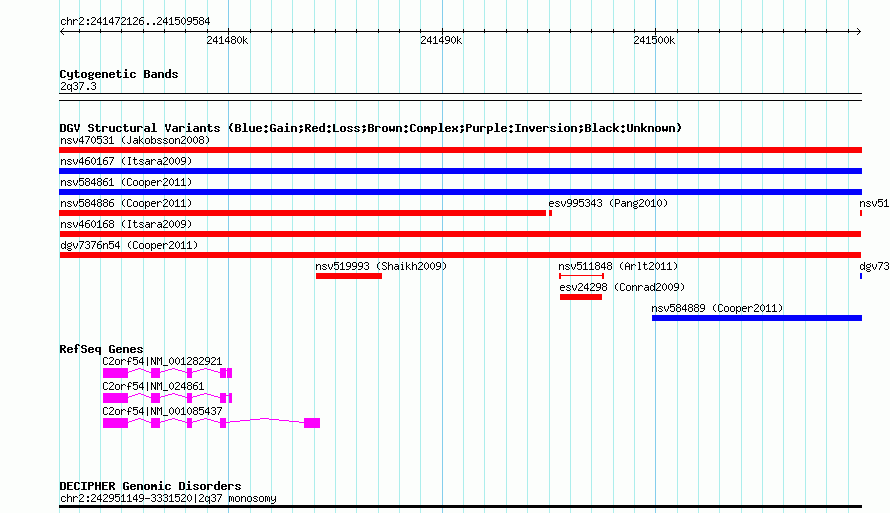The width and height of the screenshot is (890, 513).
Task: Select the dgv7376n54 (Cooper2011) red bar
Action: click(x=460, y=255)
